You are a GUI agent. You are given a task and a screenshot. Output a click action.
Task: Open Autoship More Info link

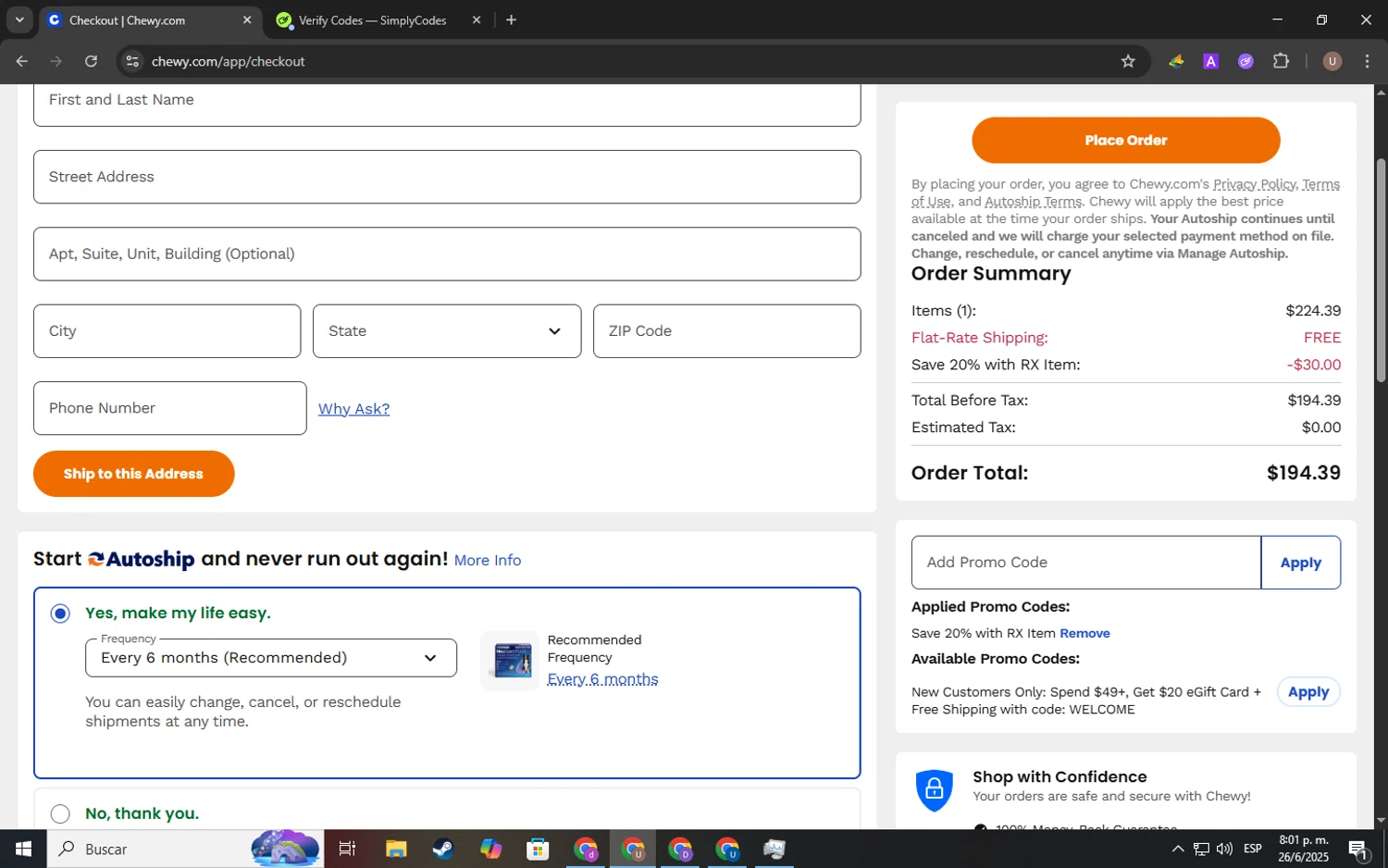click(x=488, y=561)
